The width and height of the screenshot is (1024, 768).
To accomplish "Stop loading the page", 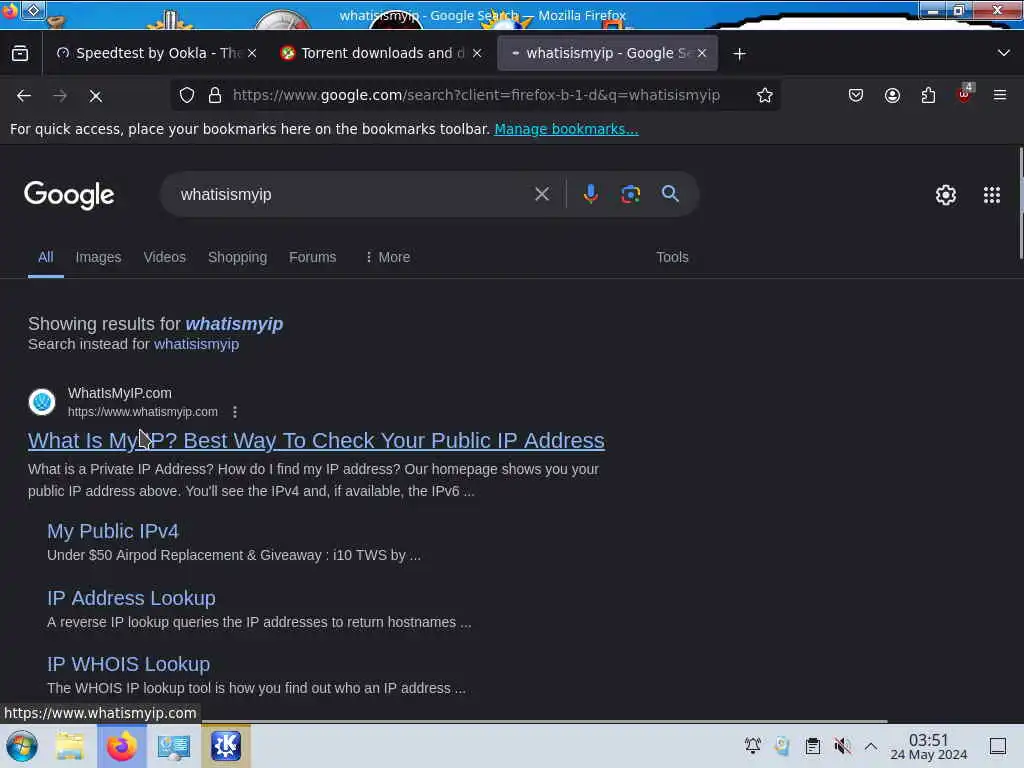I will tap(95, 96).
